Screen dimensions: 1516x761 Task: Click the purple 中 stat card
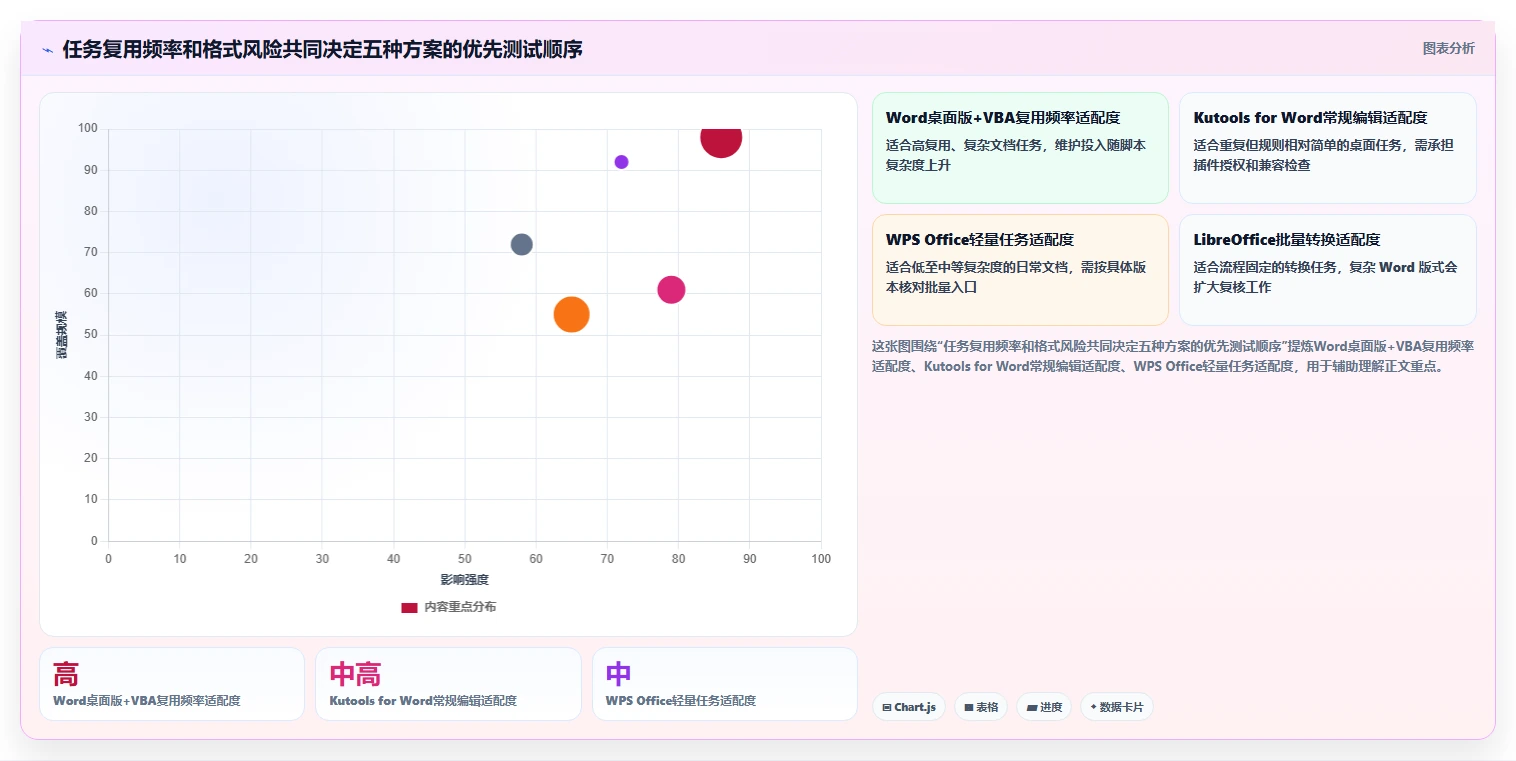(725, 684)
